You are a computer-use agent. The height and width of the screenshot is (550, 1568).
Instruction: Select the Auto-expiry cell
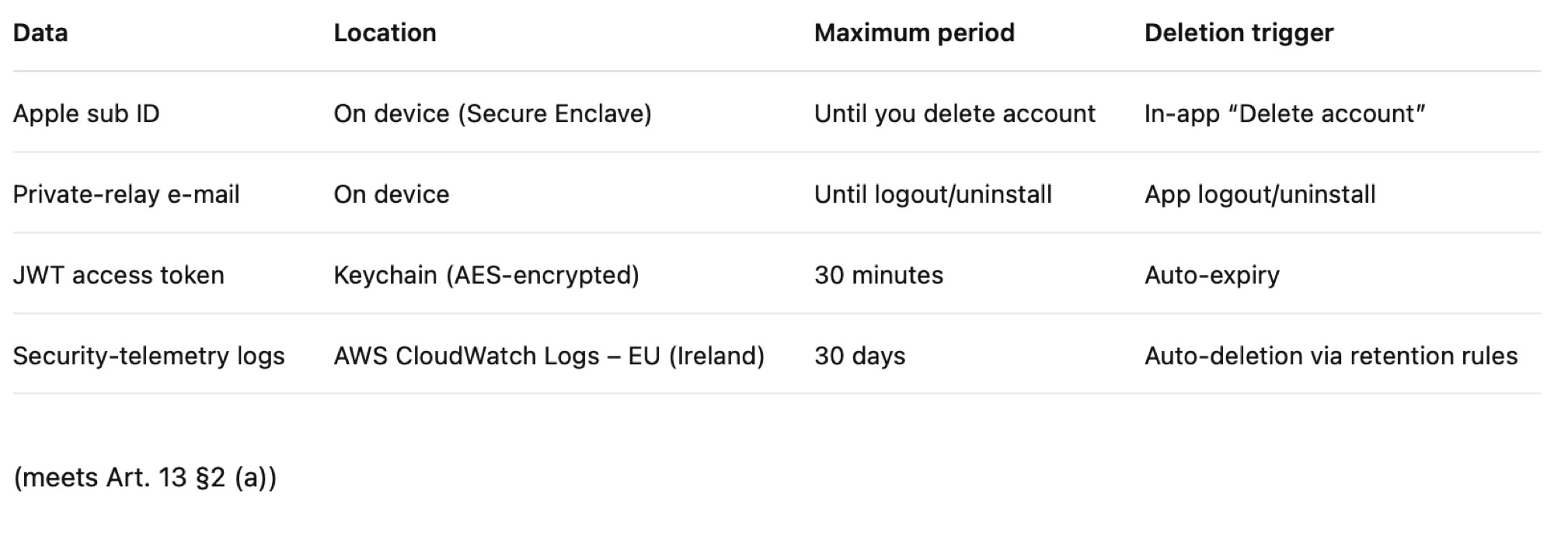coord(1211,275)
